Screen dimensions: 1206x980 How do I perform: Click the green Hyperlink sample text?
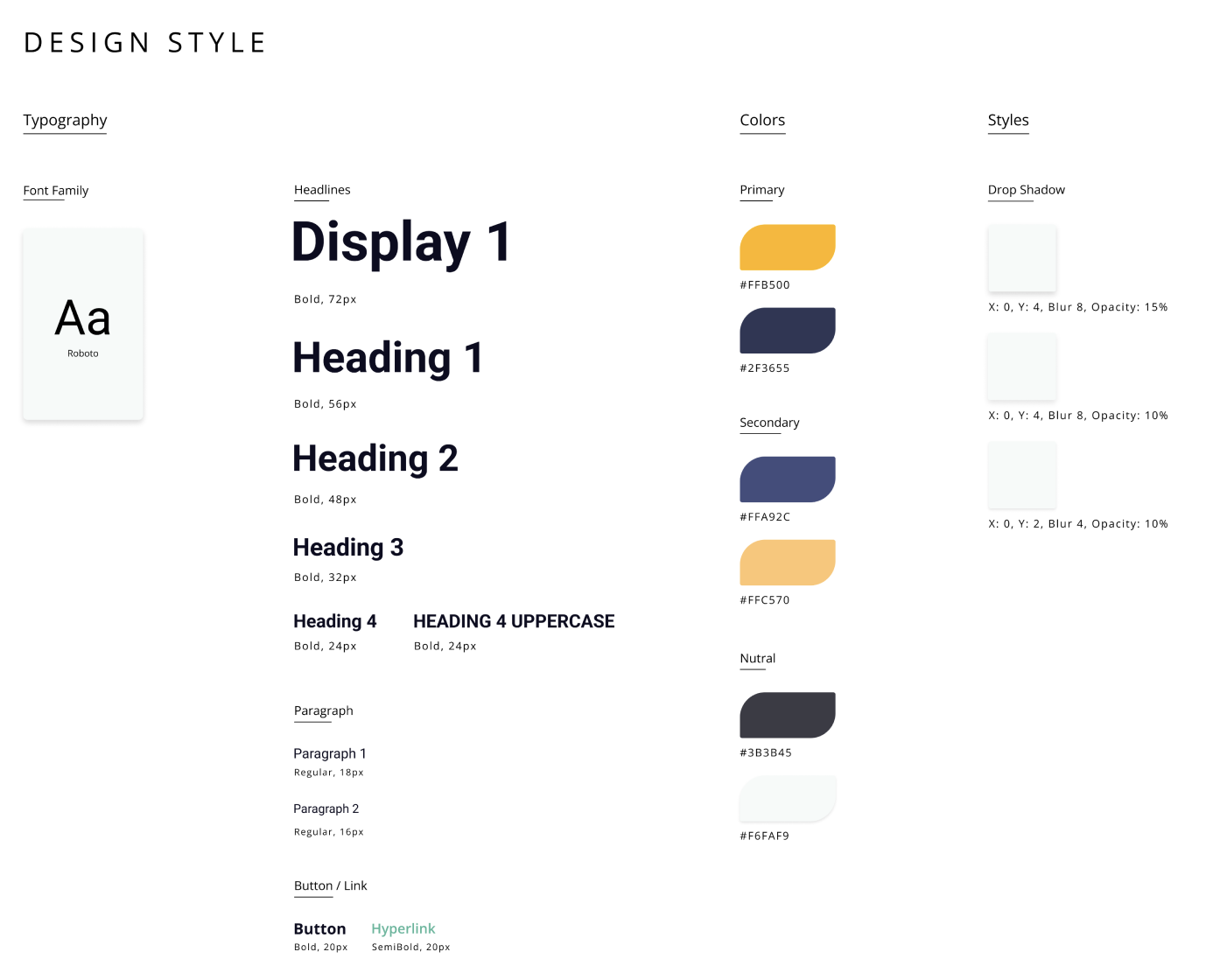(x=403, y=928)
